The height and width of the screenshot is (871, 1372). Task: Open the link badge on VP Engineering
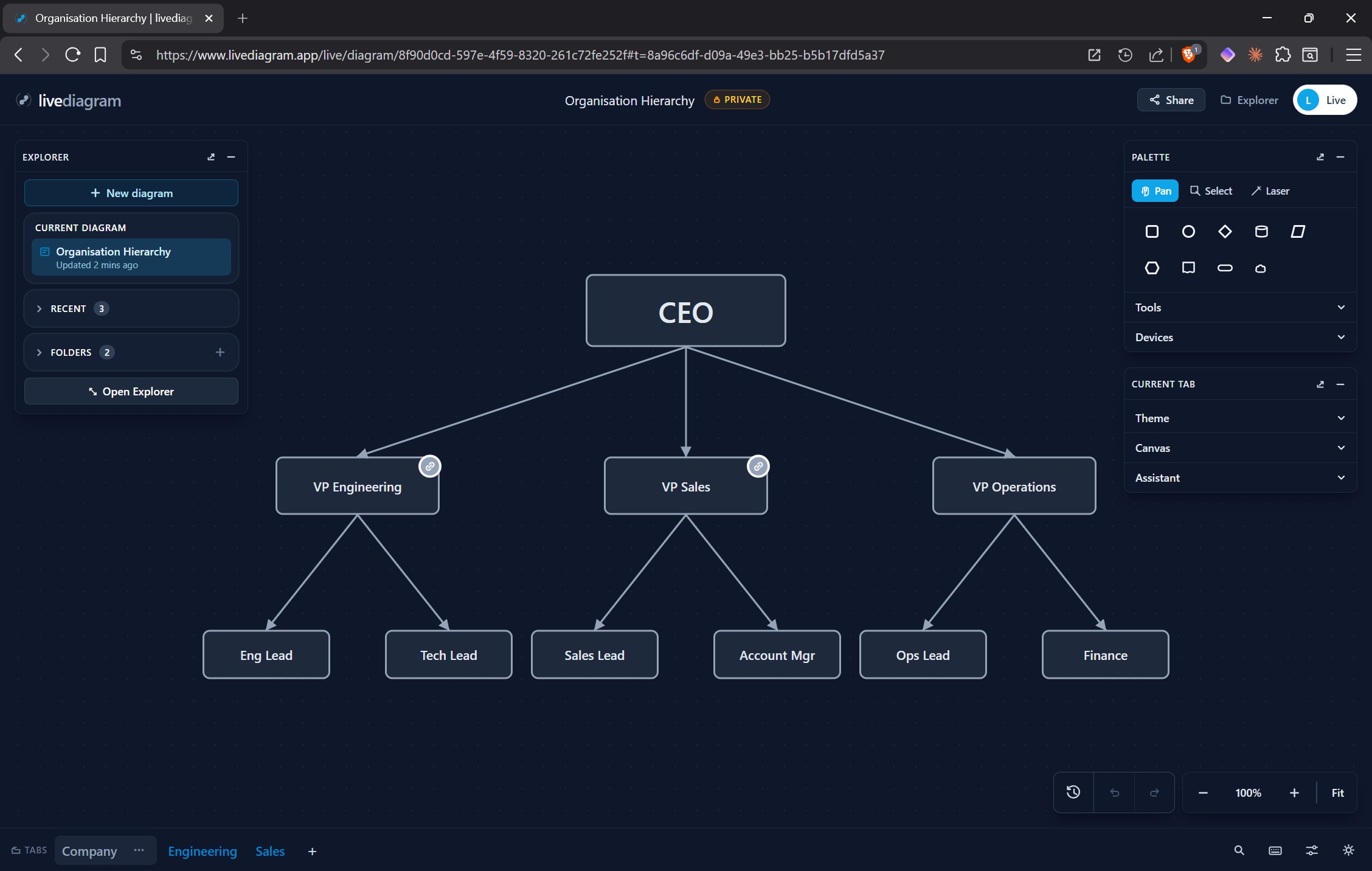click(430, 467)
